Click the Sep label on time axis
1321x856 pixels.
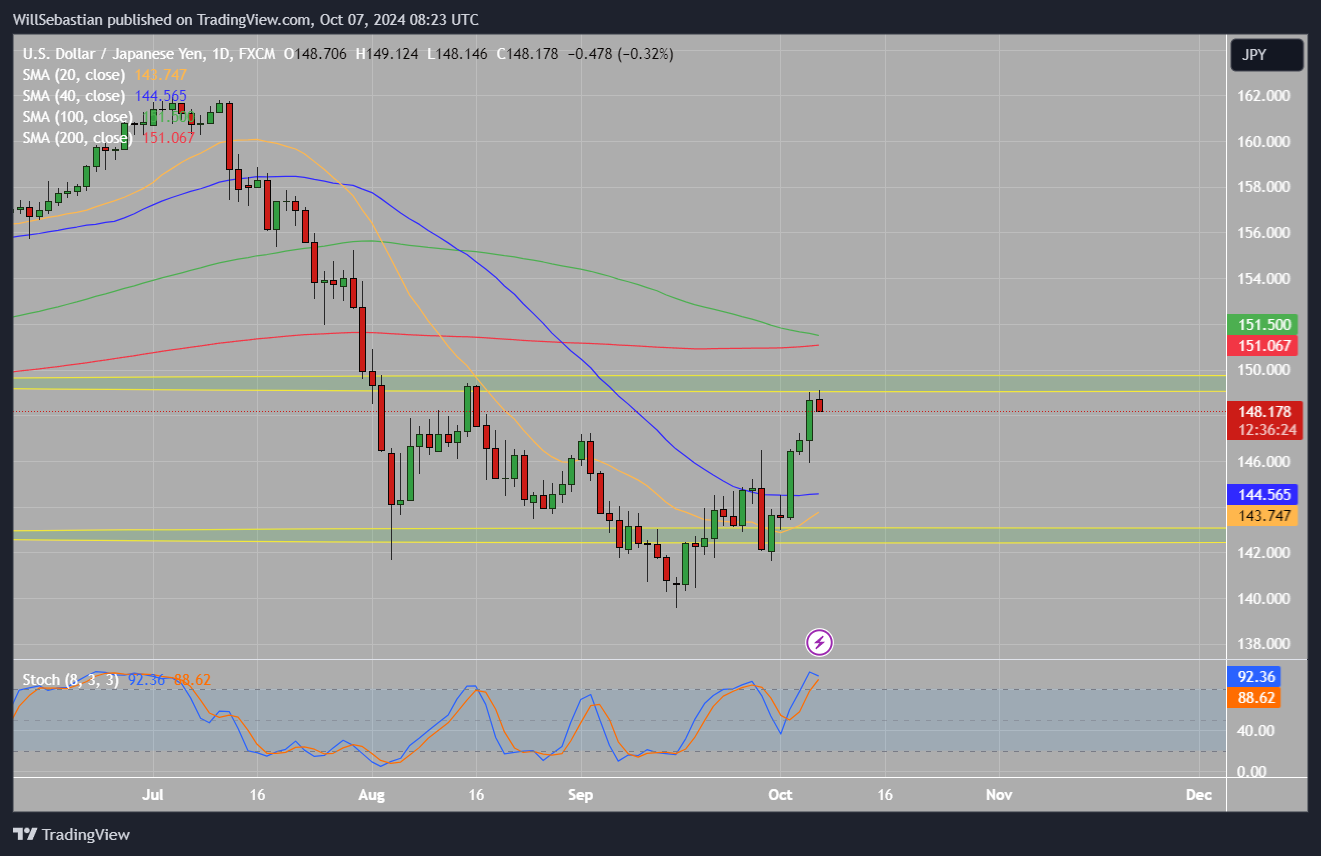[x=580, y=795]
